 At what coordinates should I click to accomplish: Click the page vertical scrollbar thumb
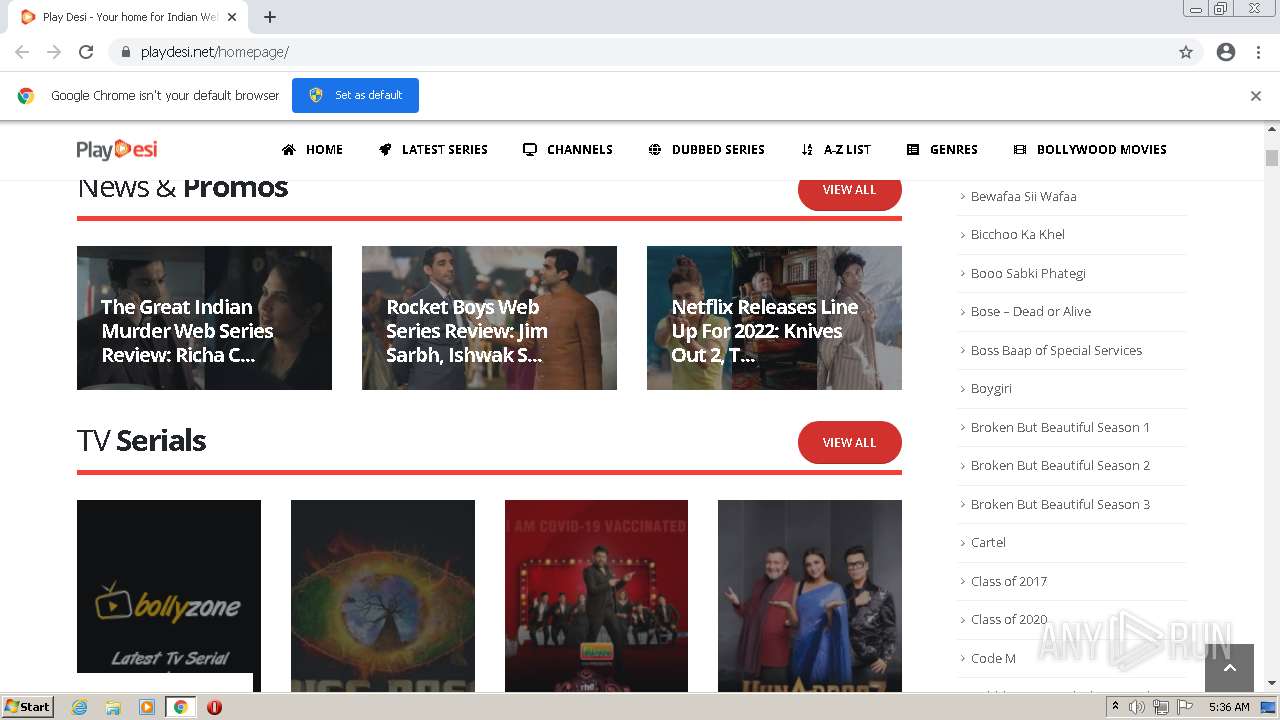click(1272, 158)
